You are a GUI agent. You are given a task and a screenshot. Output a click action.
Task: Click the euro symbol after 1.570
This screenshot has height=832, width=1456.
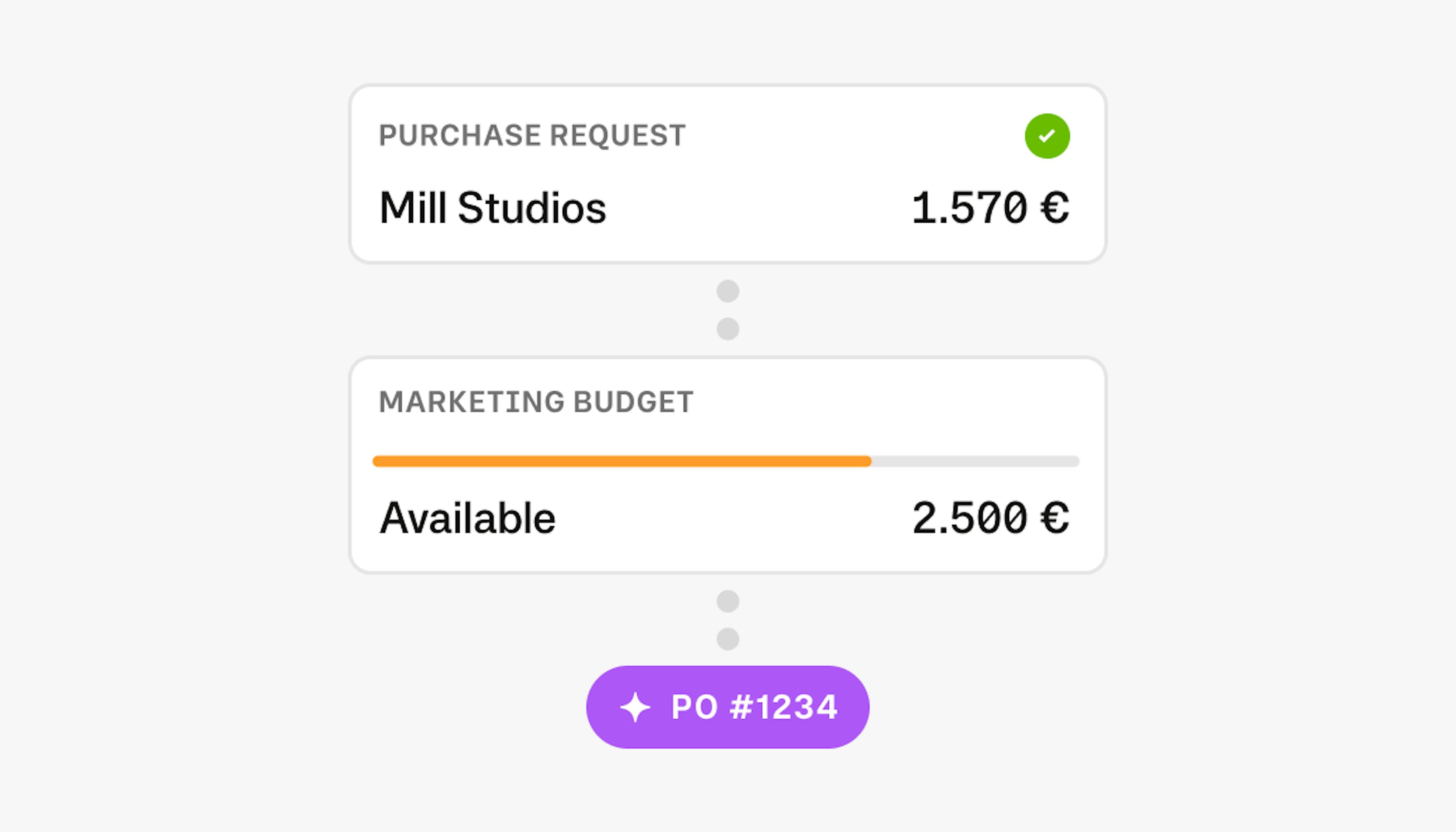click(x=1054, y=207)
